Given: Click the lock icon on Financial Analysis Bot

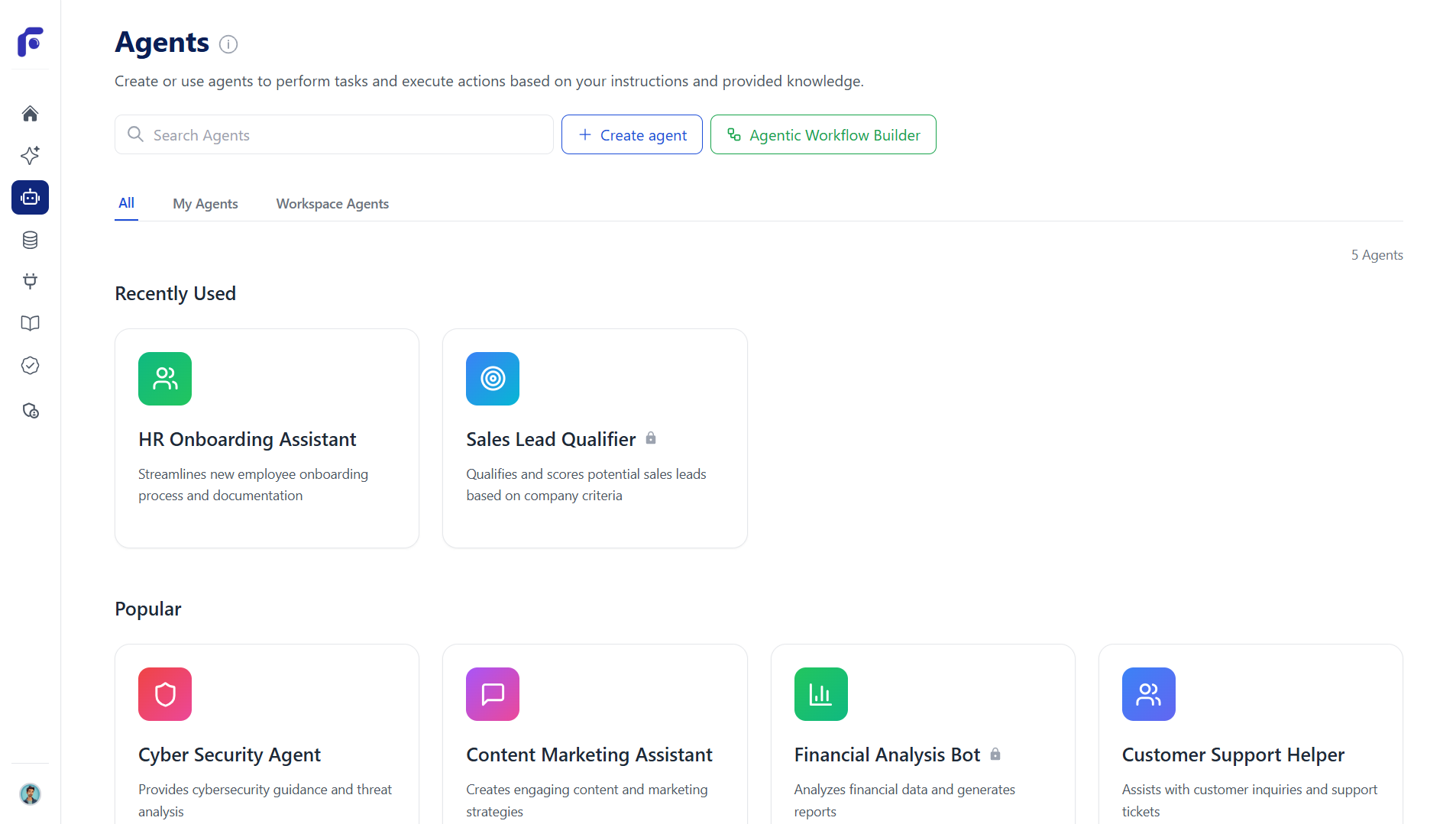Looking at the screenshot, I should 995,754.
